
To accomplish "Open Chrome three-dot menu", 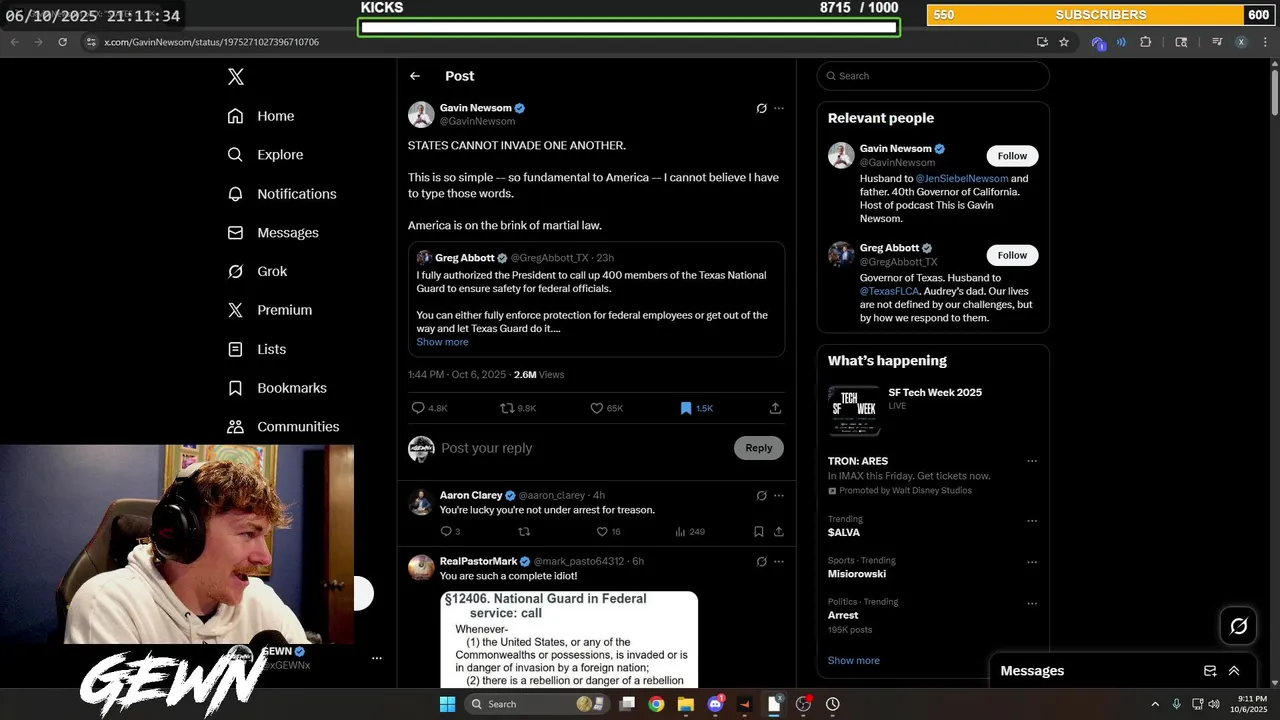I will click(1264, 42).
